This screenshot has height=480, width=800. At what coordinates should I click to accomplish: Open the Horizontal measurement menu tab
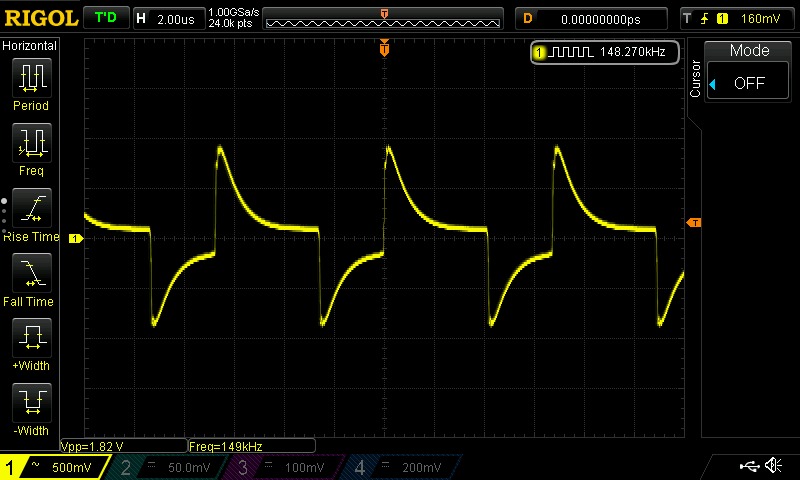30,46
